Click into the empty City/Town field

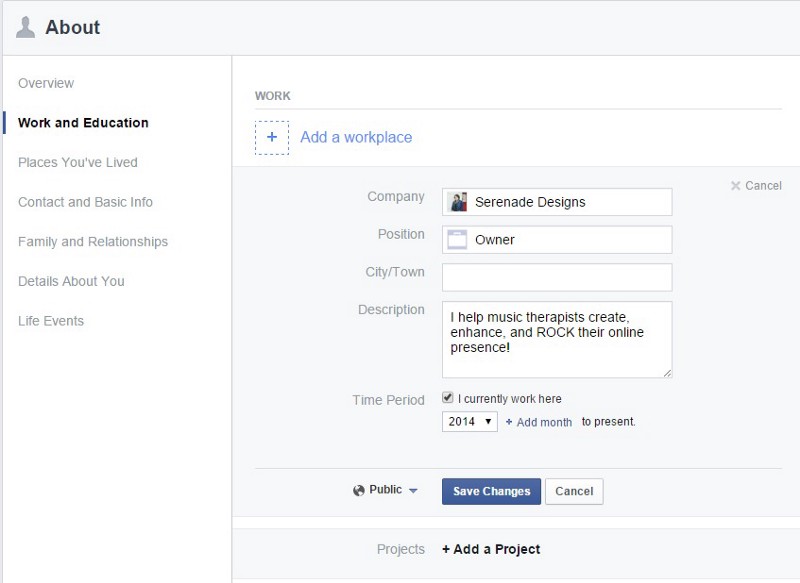click(557, 277)
